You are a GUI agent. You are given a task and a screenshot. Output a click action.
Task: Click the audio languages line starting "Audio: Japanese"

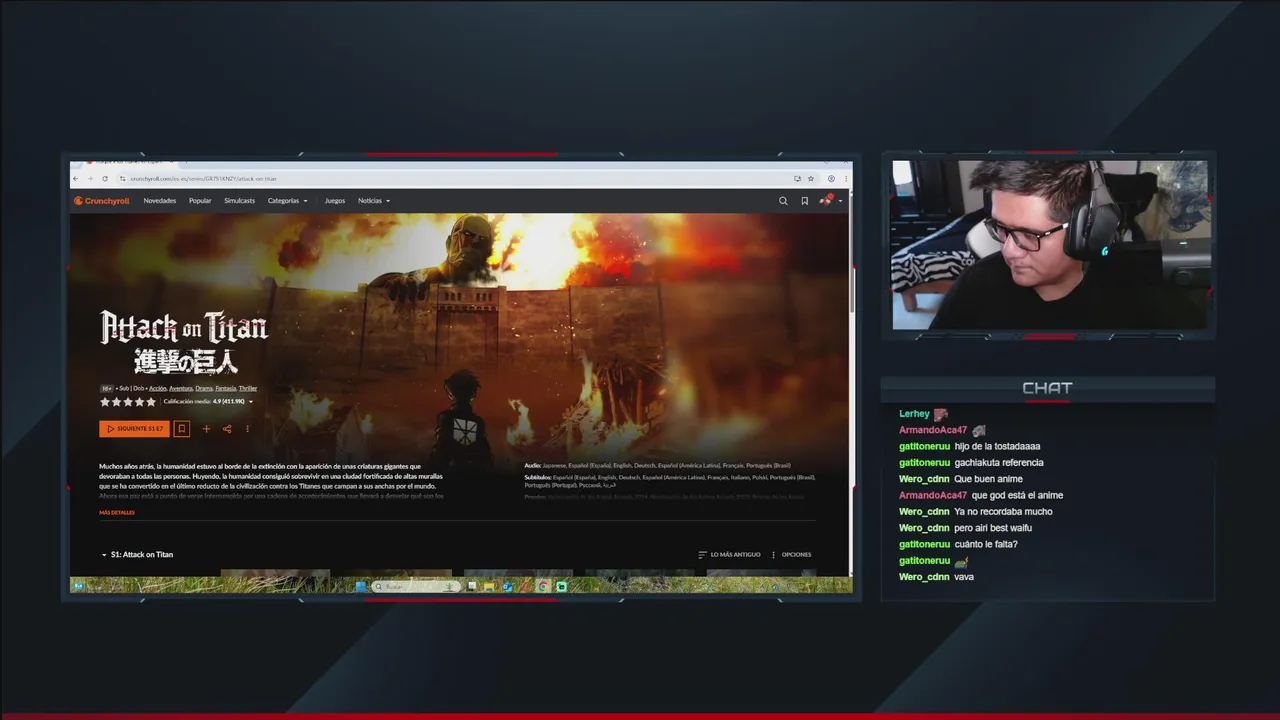(x=657, y=465)
